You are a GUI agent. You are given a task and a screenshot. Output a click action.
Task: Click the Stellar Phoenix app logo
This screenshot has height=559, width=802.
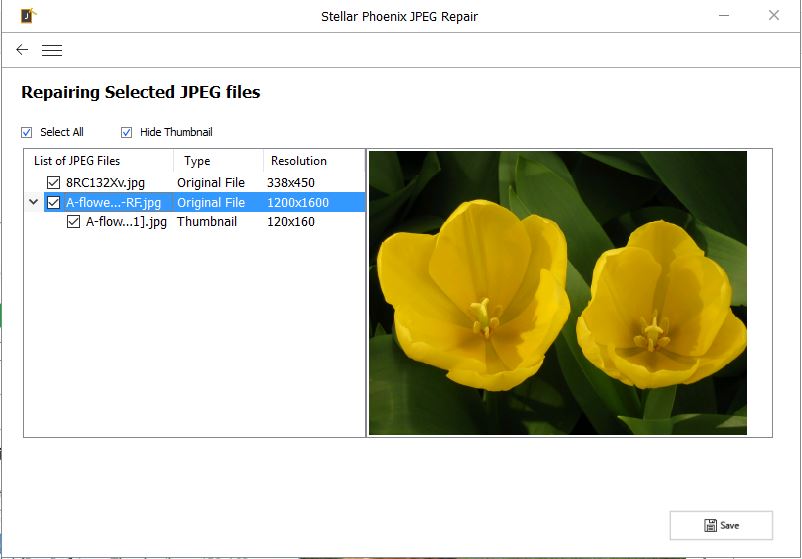pos(29,15)
